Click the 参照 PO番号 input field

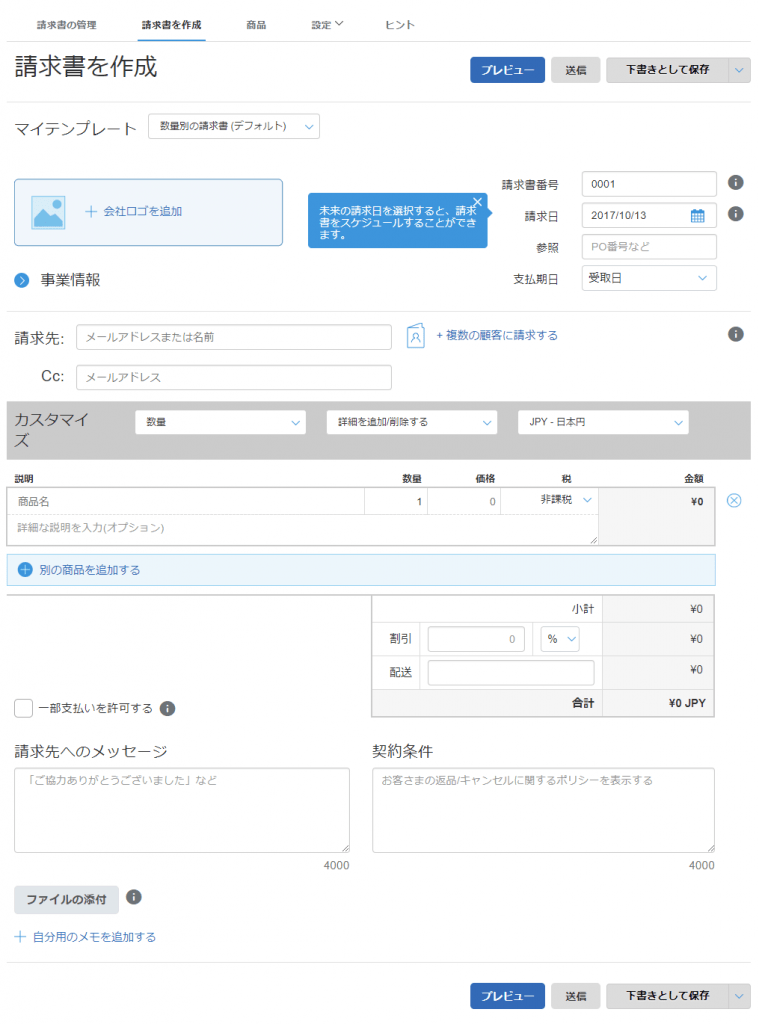tap(649, 247)
